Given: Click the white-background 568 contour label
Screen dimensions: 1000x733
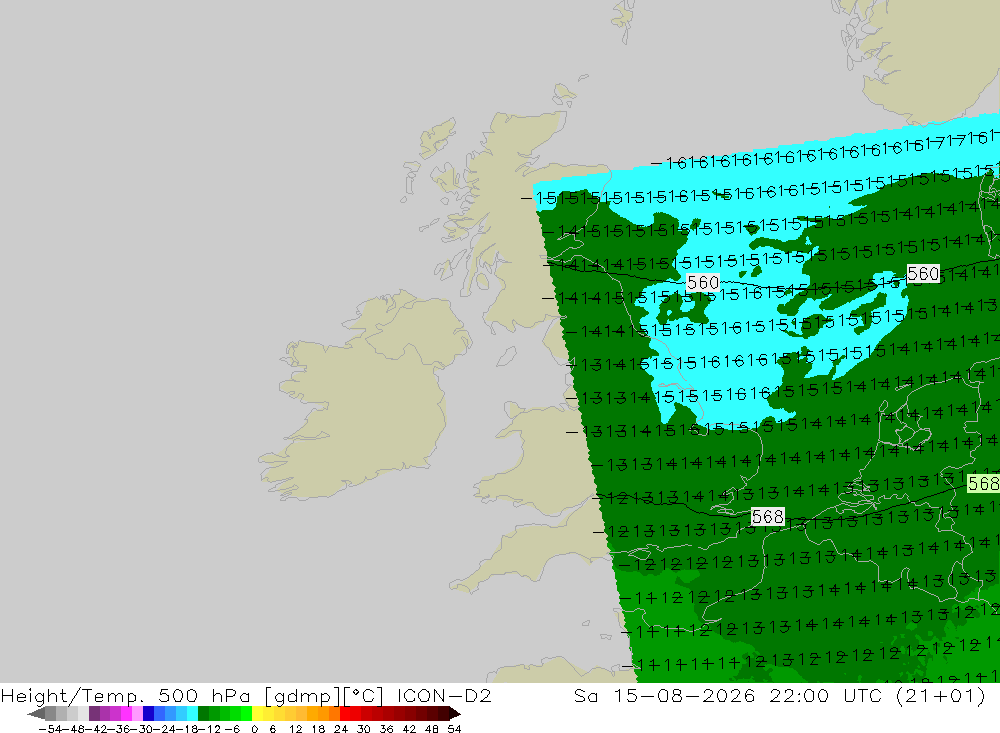Looking at the screenshot, I should (767, 516).
